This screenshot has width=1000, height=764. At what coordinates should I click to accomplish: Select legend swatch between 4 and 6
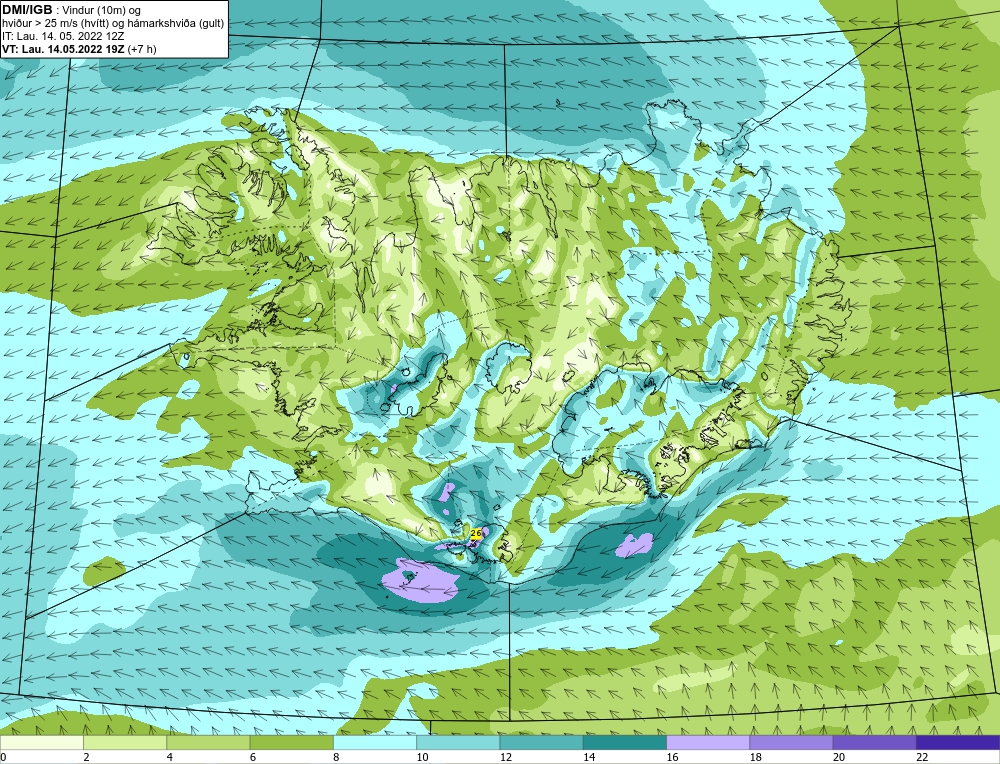[209, 742]
